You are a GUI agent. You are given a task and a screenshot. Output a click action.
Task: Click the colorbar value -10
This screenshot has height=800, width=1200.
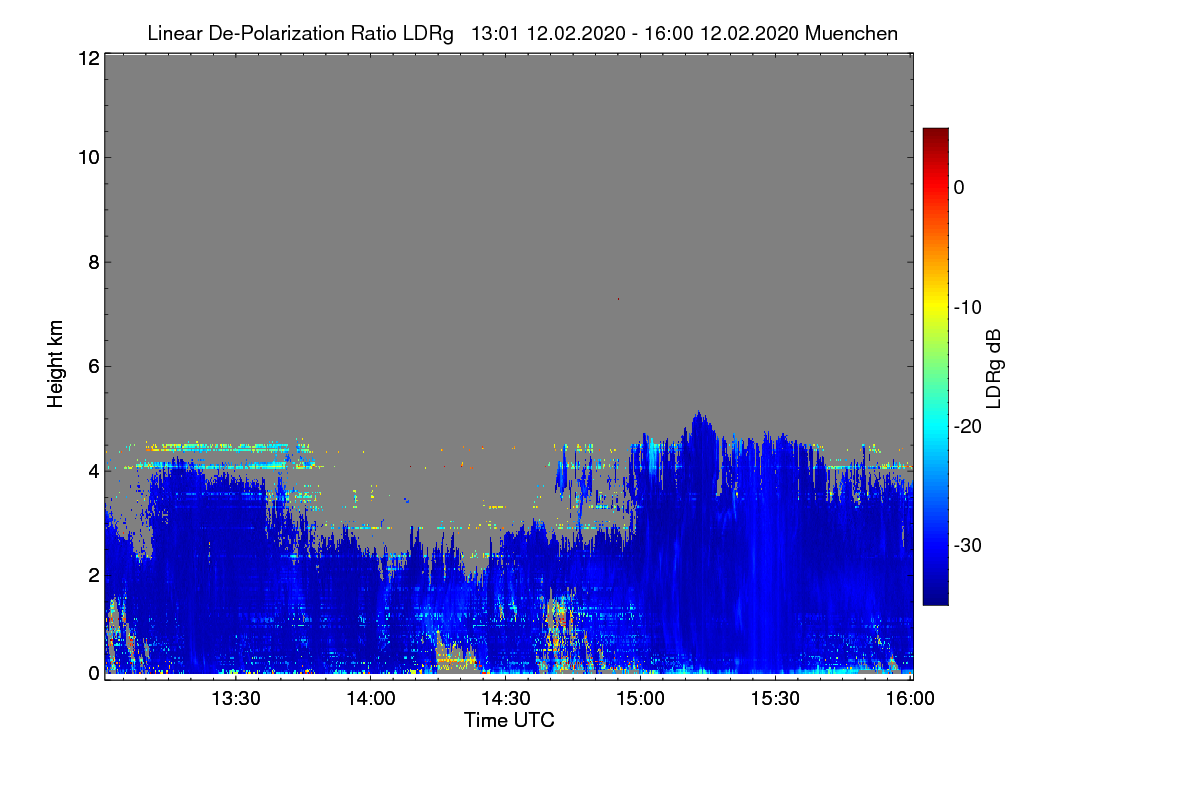click(969, 307)
